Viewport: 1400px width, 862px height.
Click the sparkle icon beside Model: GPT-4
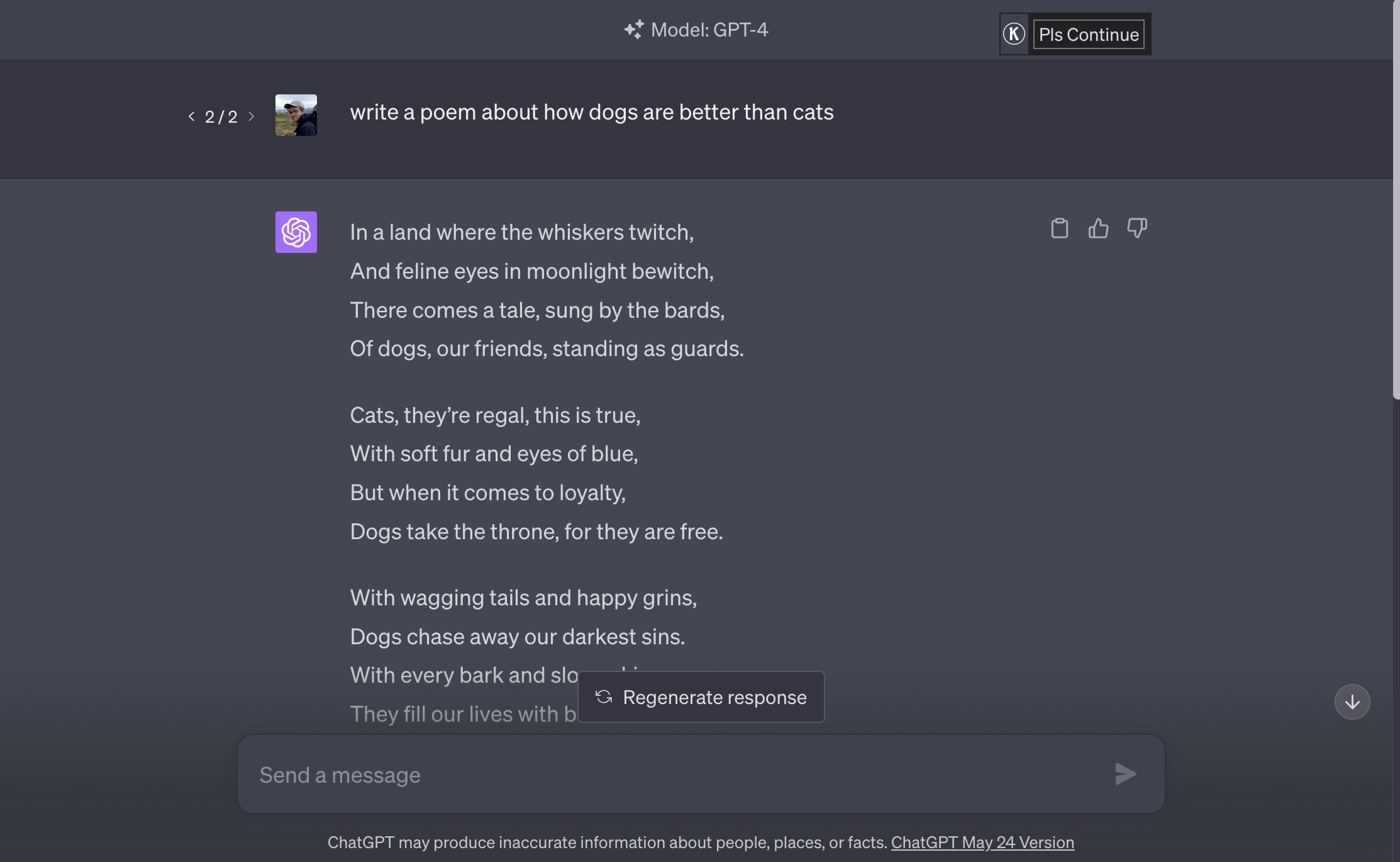tap(634, 30)
